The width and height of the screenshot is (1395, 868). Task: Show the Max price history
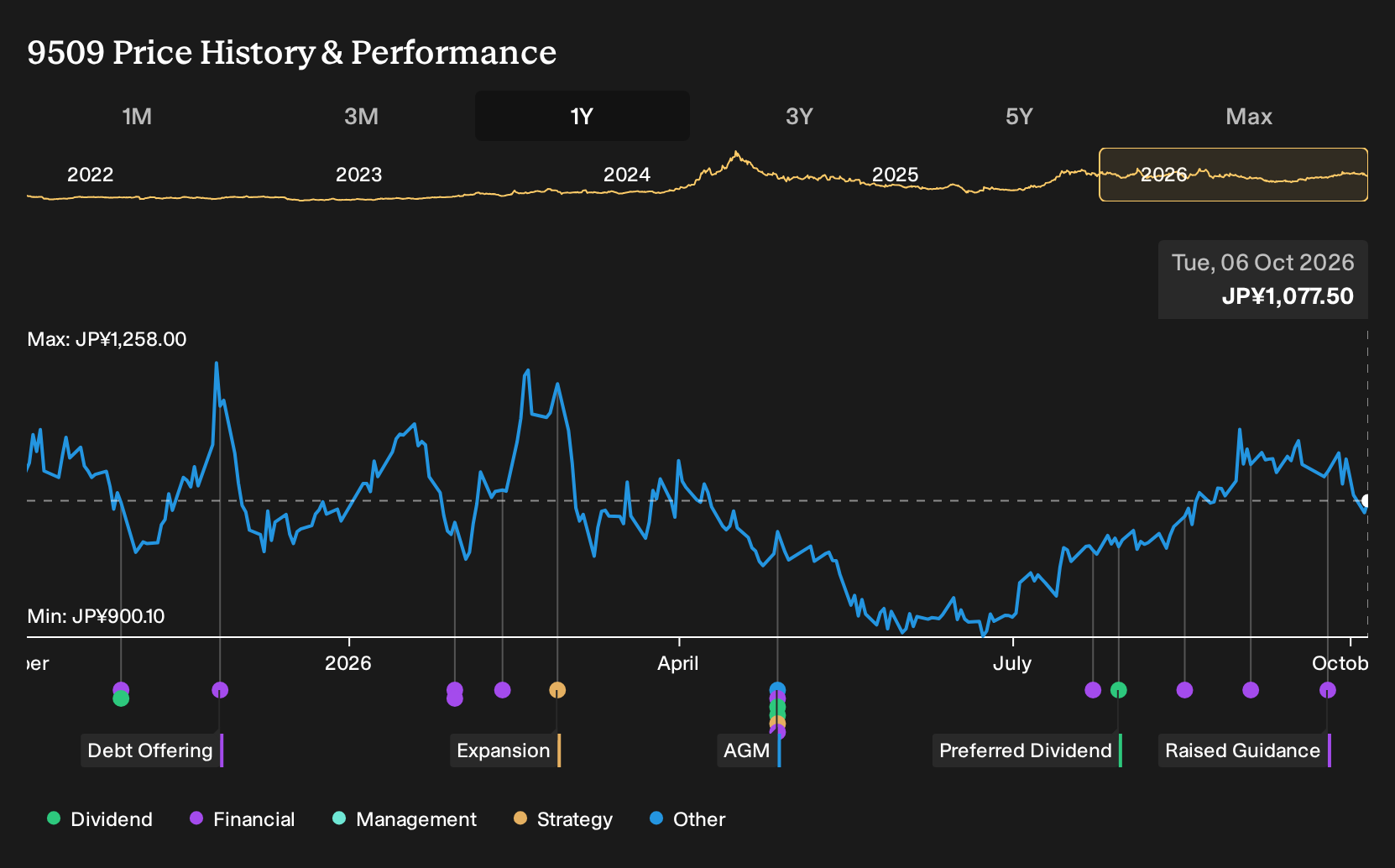pos(1249,116)
